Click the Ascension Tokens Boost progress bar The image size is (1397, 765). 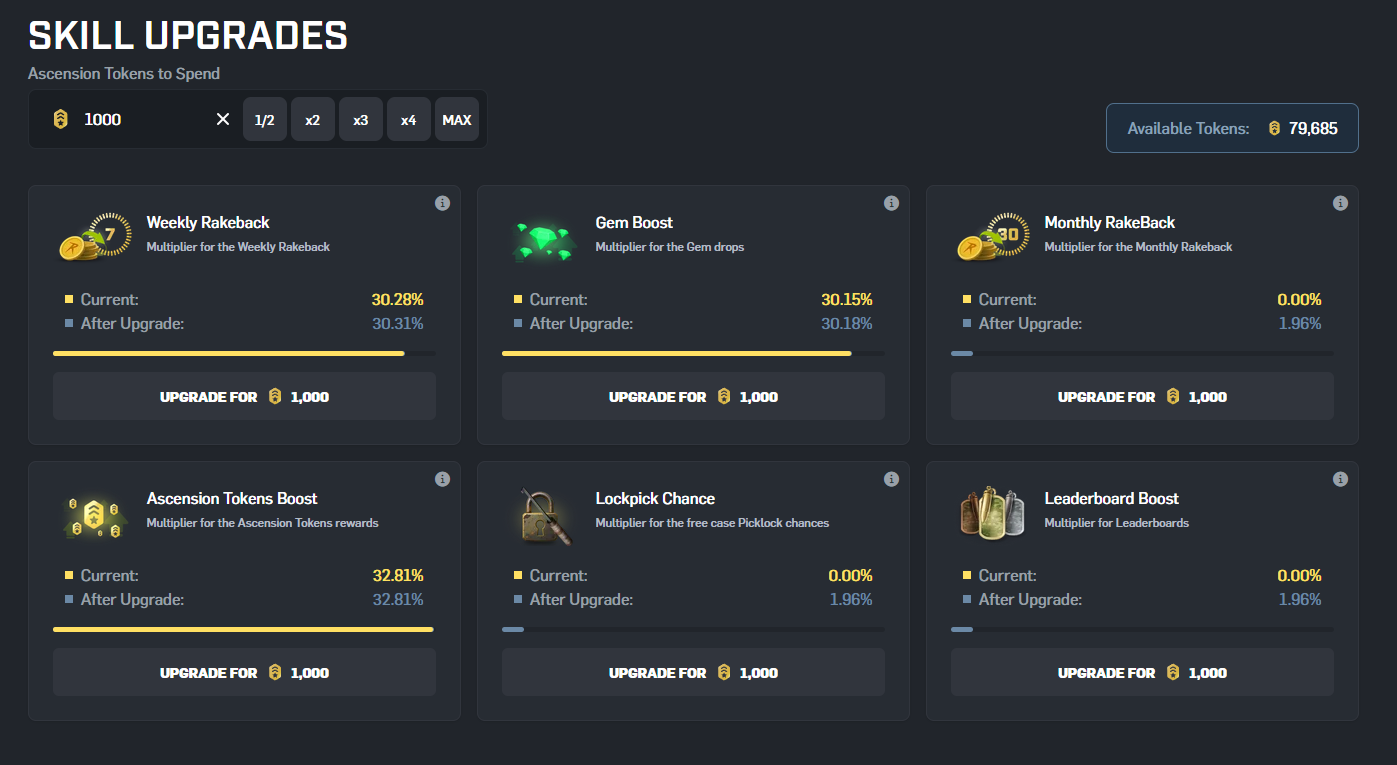tap(243, 629)
